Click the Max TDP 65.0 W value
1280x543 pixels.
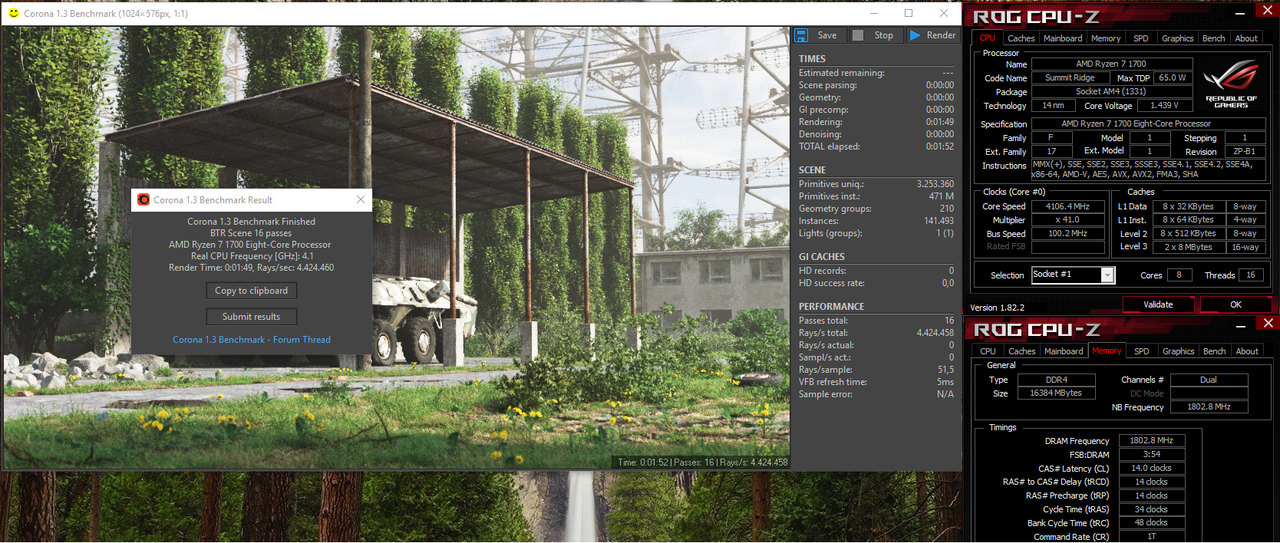(x=1172, y=78)
